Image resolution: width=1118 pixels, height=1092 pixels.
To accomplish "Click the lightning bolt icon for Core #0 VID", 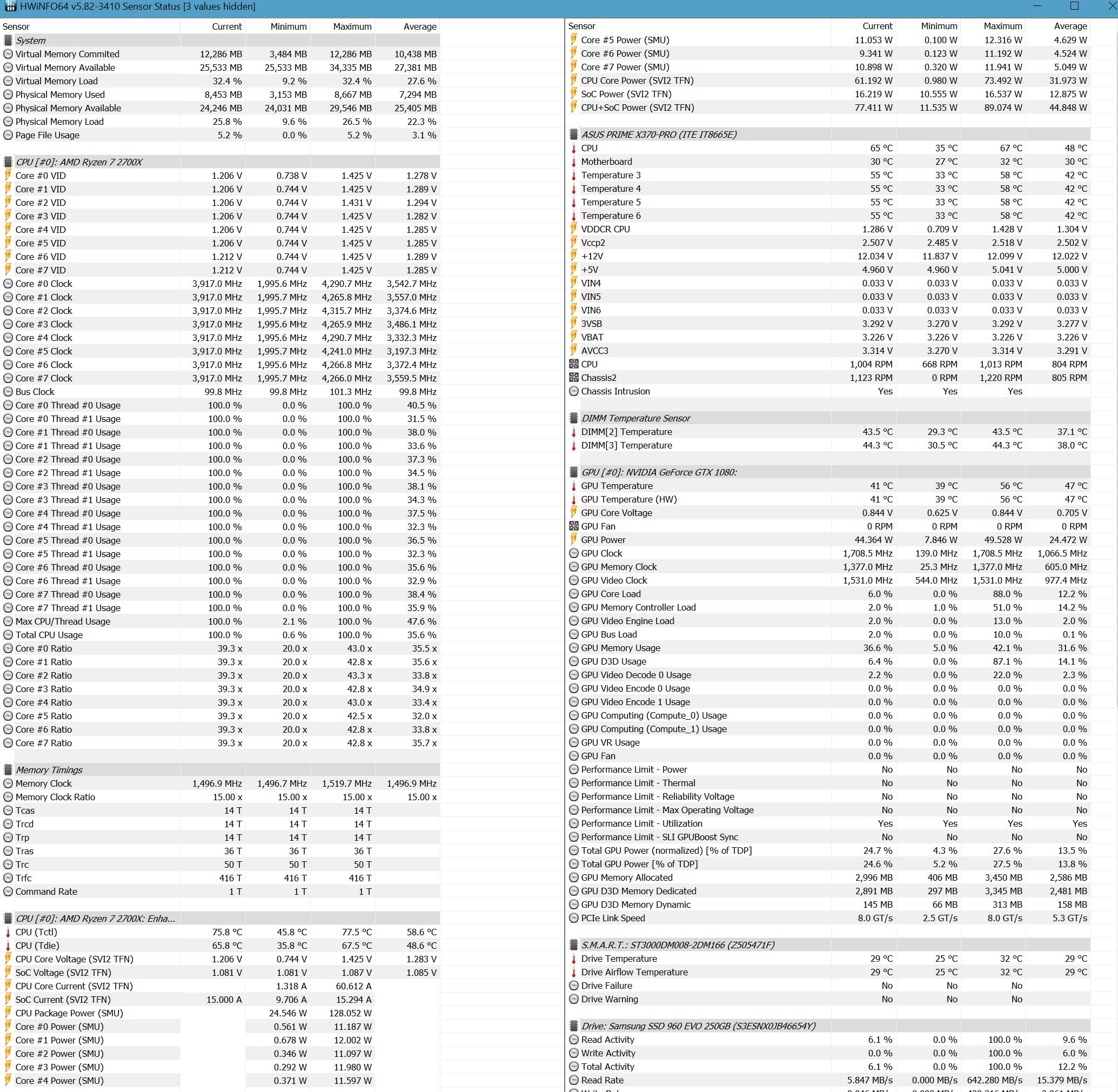I will (x=8, y=176).
